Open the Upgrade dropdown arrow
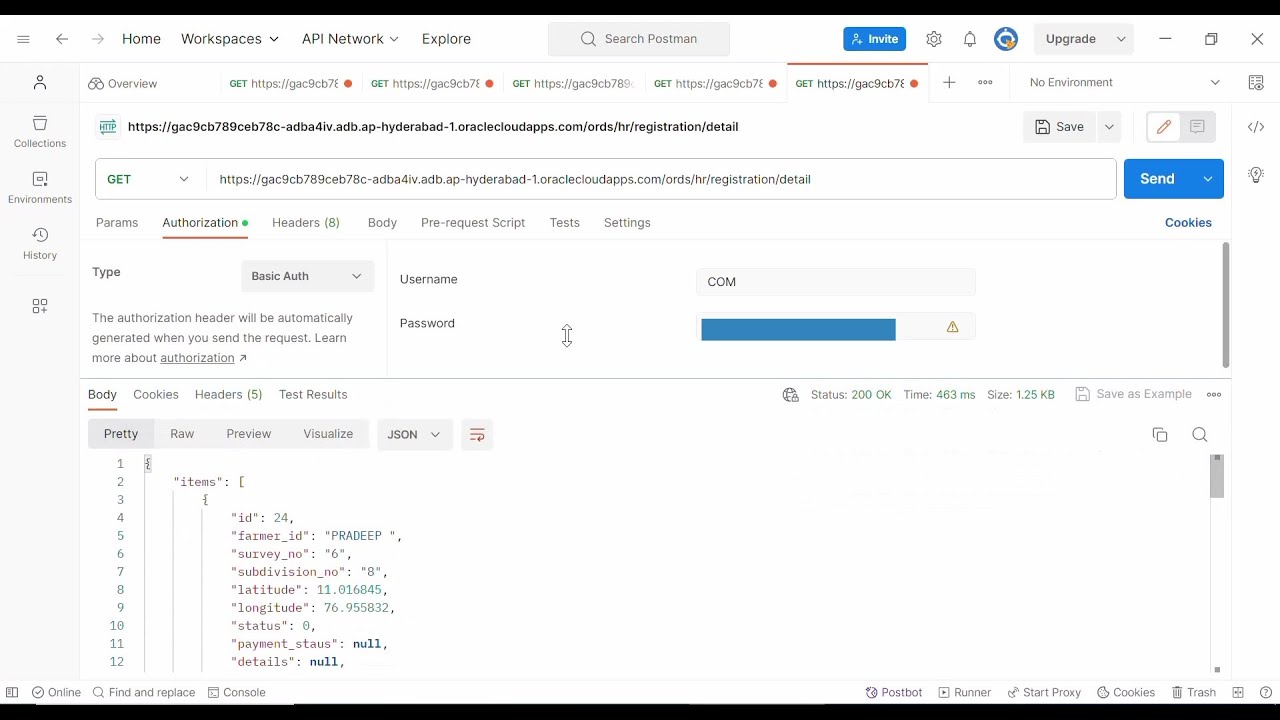Screen dimensions: 1280x720 [x=1121, y=39]
